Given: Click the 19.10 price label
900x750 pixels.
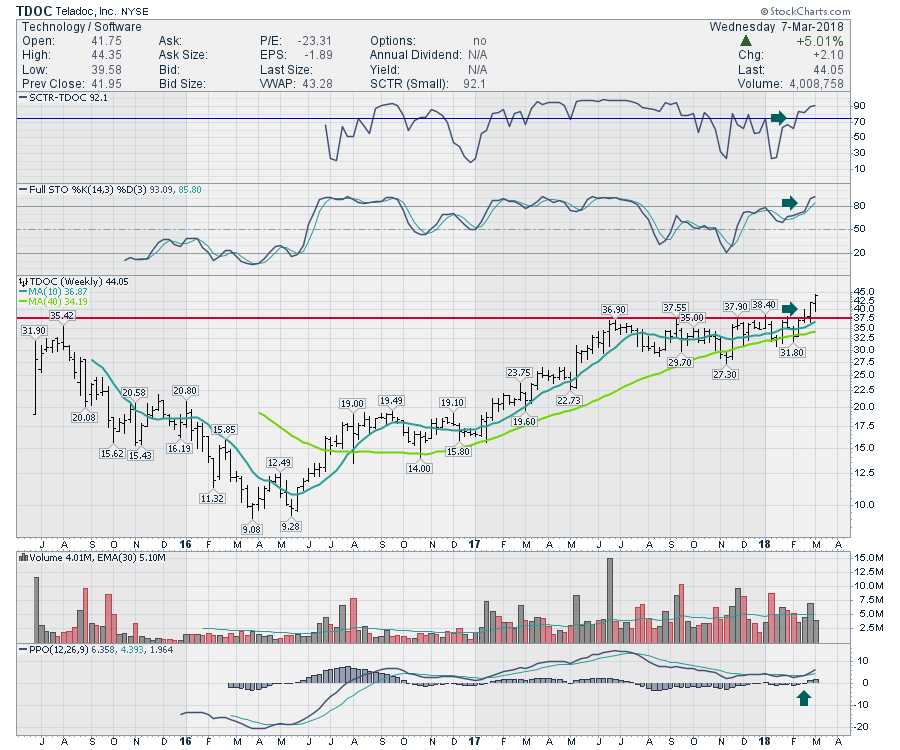Looking at the screenshot, I should click(x=452, y=402).
